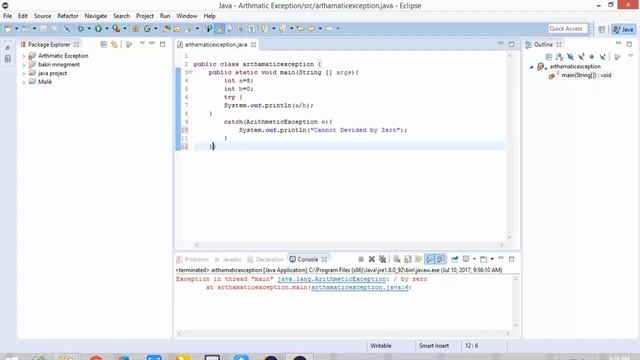Toggle Link with Editor in Package Explorer

pyautogui.click(x=114, y=44)
